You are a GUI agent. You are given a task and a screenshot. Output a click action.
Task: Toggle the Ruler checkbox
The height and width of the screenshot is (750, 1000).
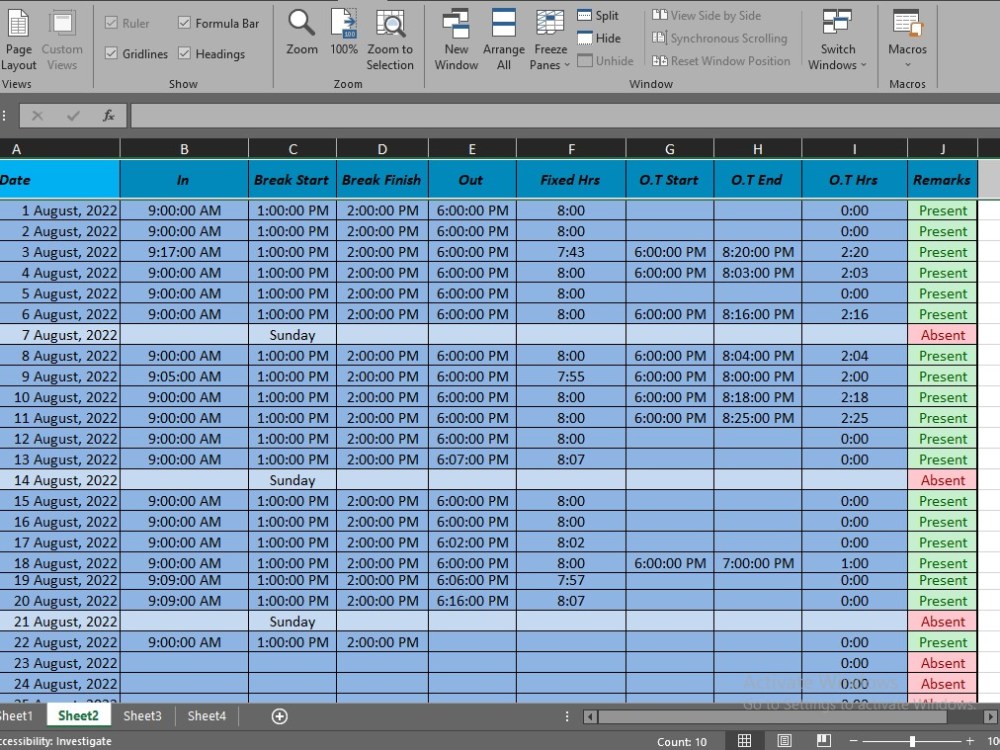point(111,23)
